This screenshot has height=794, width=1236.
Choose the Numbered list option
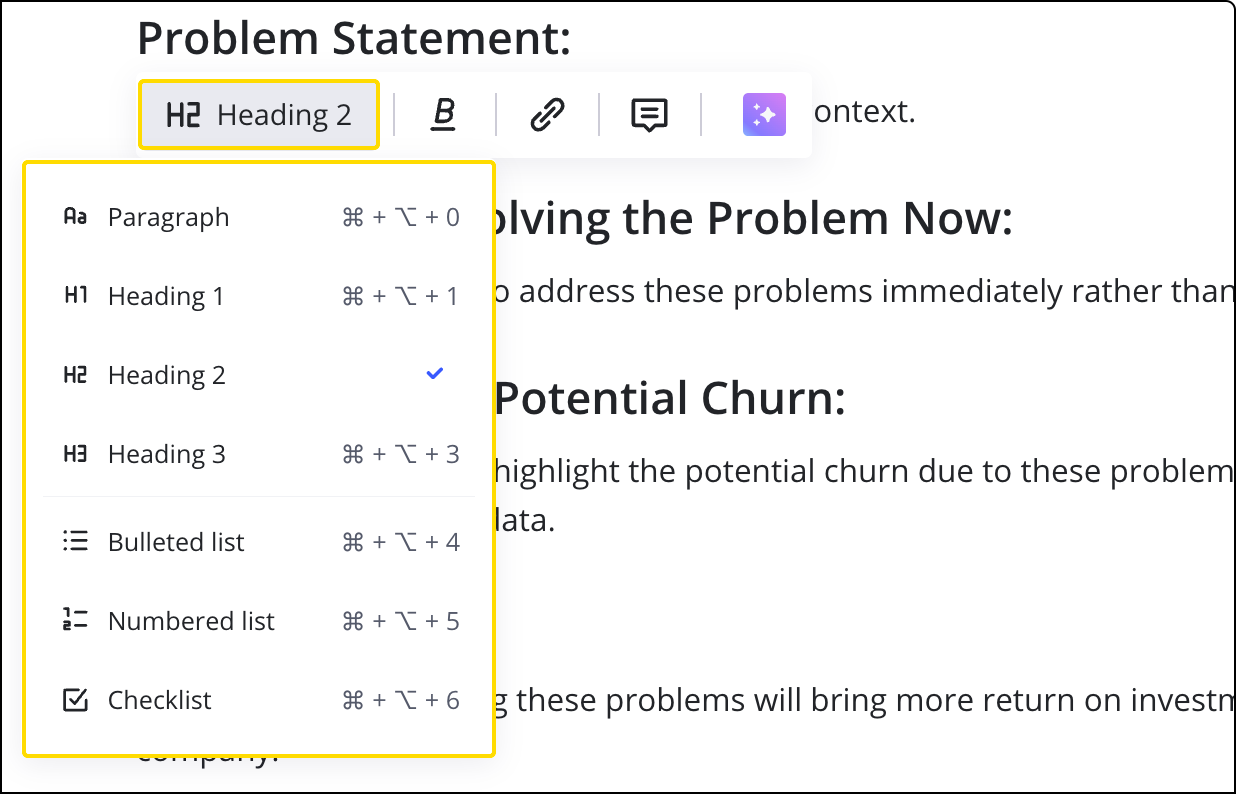[x=191, y=621]
